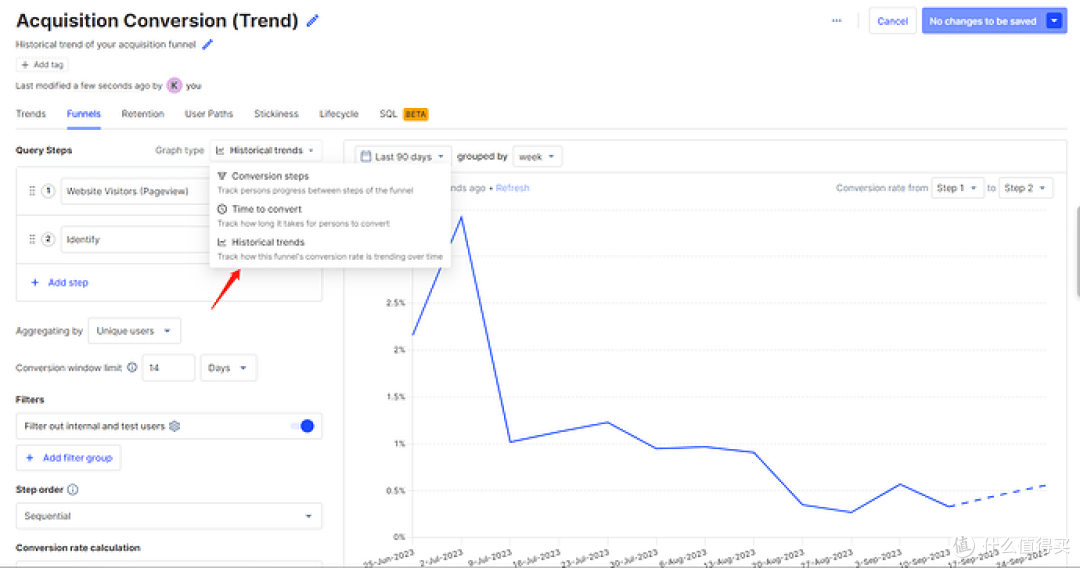
Task: Click the Refresh link
Action: coord(512,188)
